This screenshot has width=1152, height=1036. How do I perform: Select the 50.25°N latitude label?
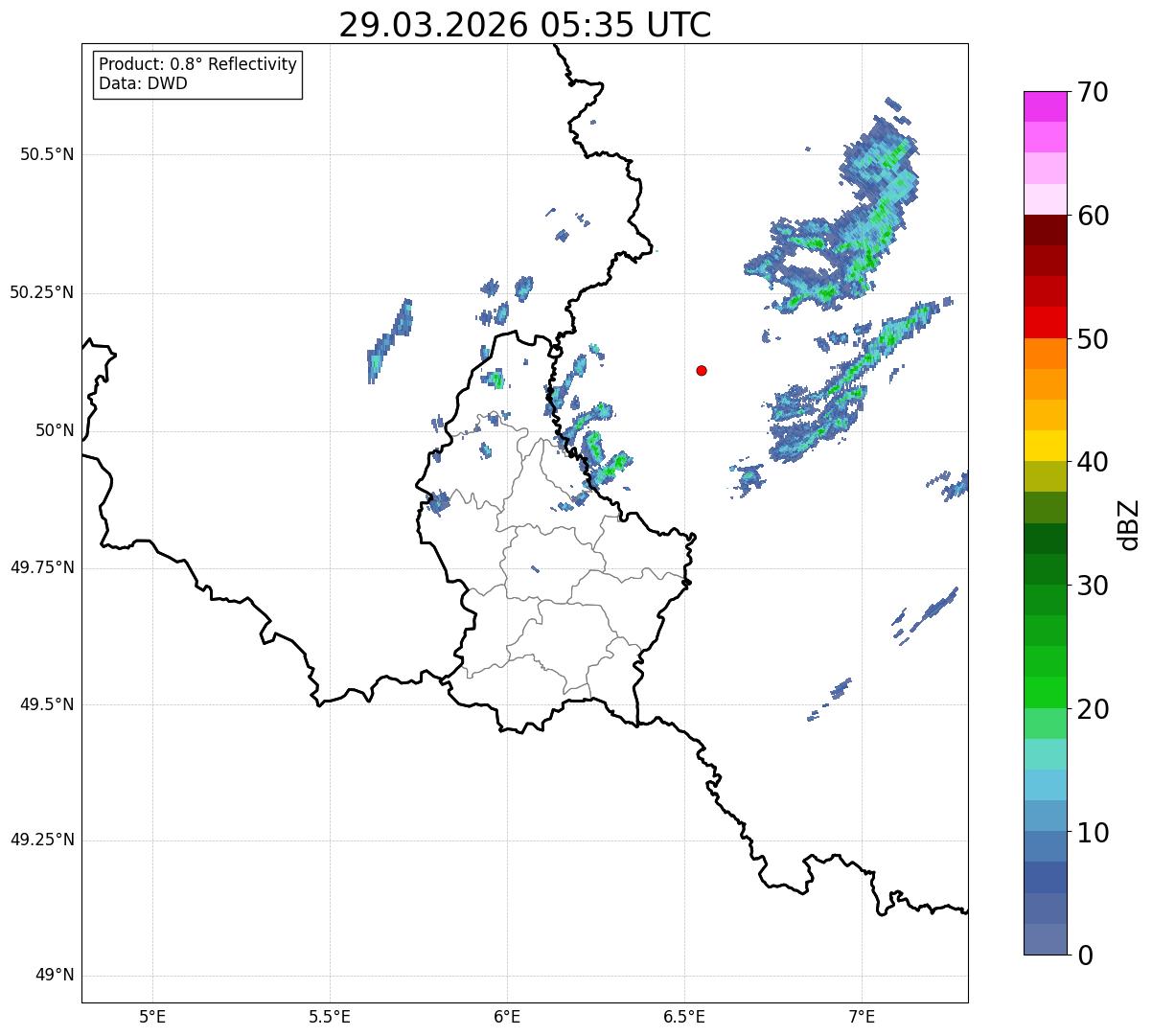(x=42, y=292)
